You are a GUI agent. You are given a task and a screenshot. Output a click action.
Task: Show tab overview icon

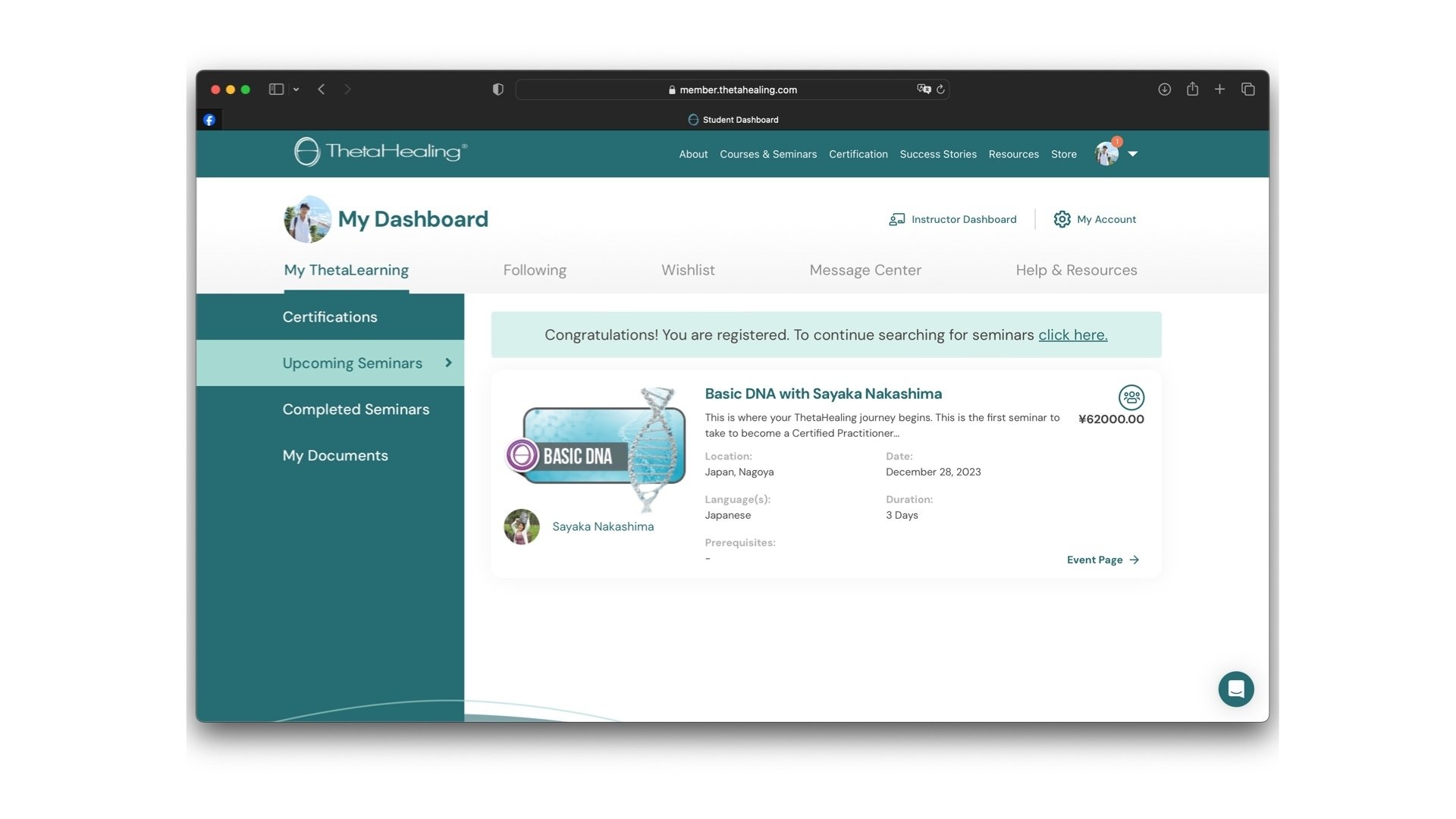click(x=1247, y=89)
